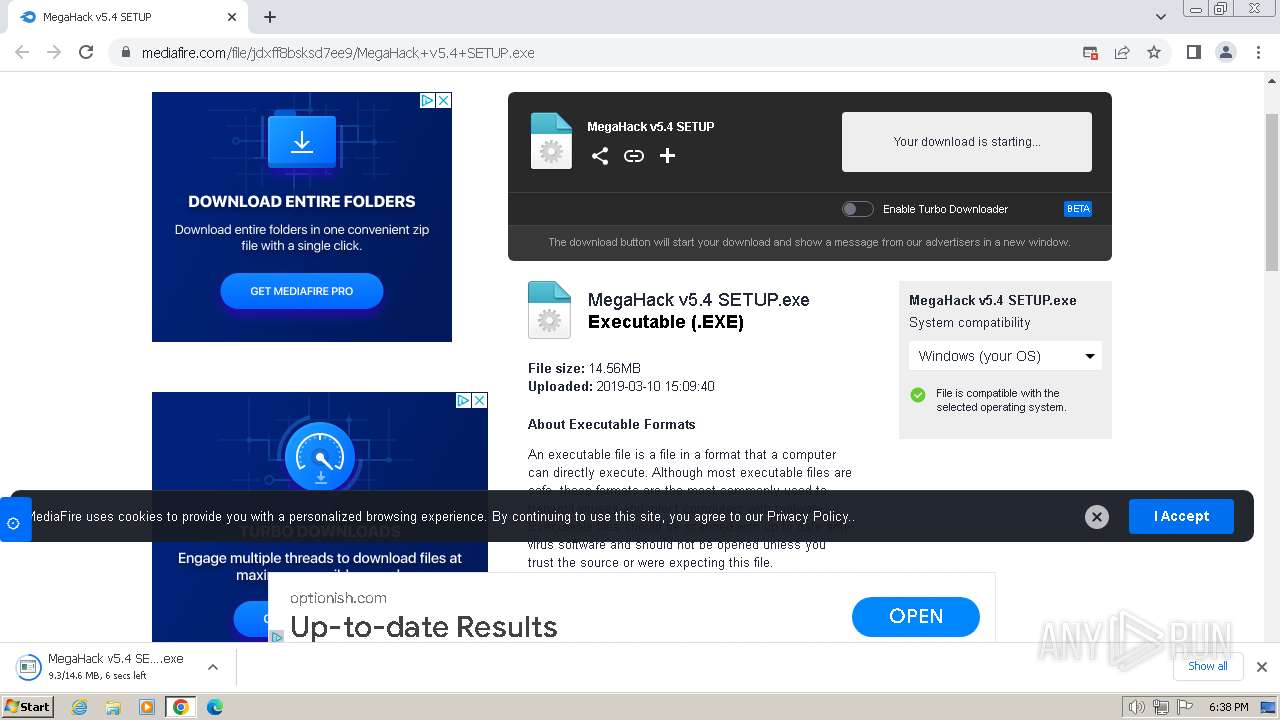The height and width of the screenshot is (720, 1280).
Task: Go forward using browser forward arrow
Action: point(54,52)
